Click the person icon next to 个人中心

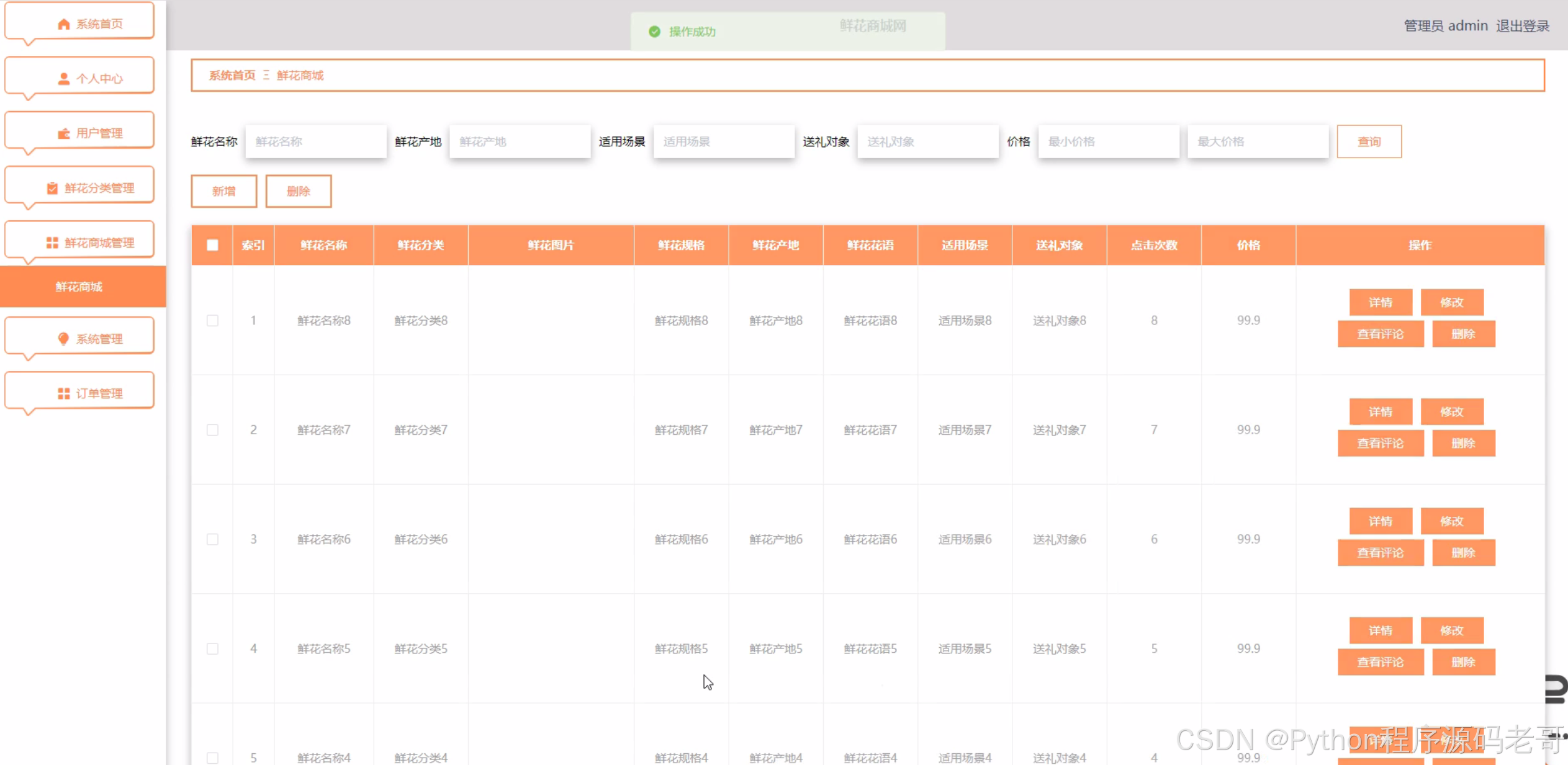(63, 79)
